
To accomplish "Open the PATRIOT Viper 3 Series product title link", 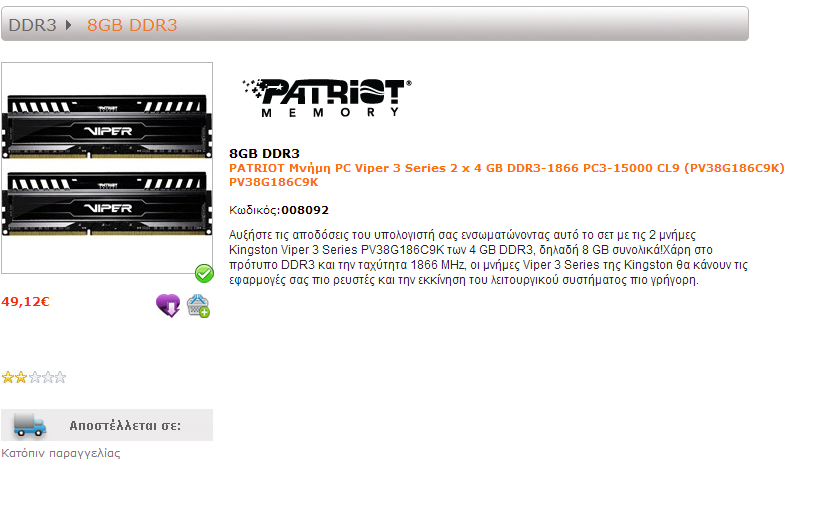I will 507,168.
